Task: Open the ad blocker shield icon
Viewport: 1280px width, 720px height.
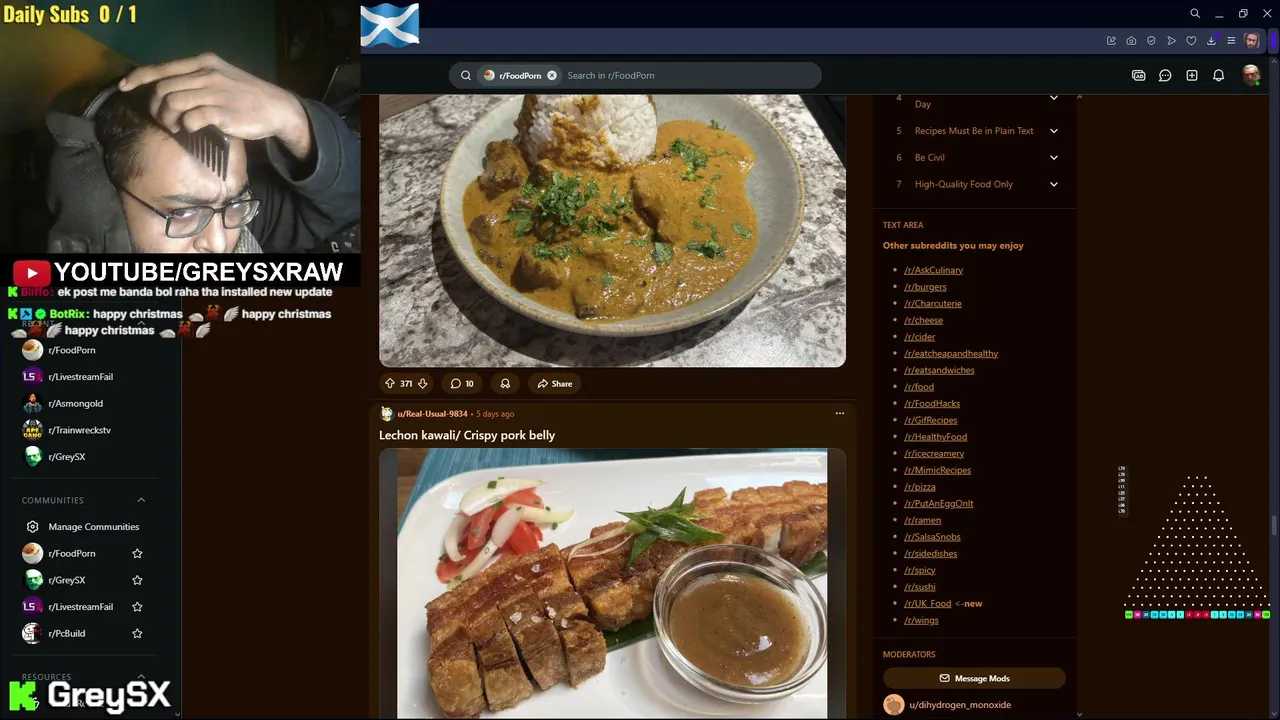Action: [x=1151, y=41]
